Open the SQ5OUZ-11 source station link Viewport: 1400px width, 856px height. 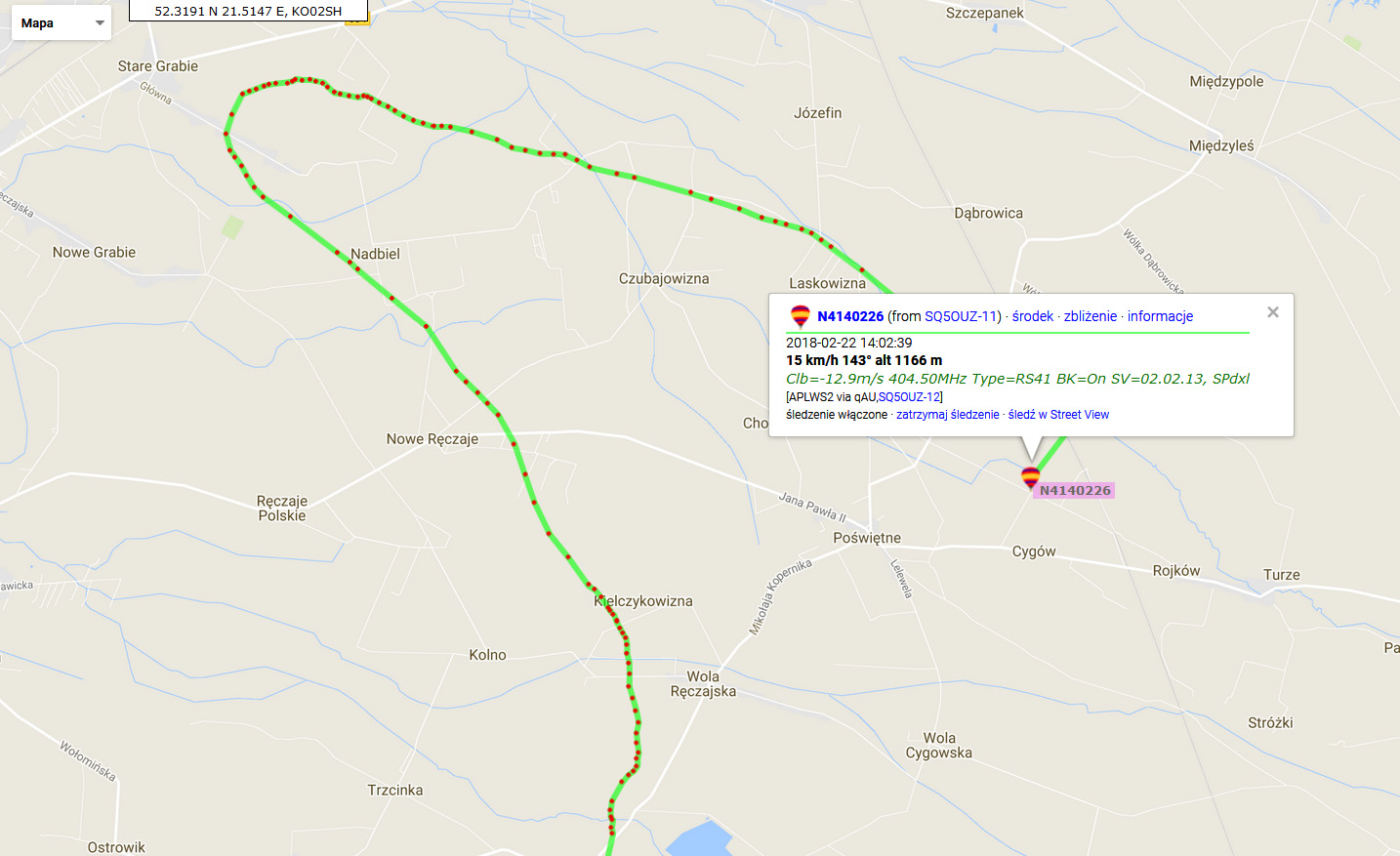961,316
